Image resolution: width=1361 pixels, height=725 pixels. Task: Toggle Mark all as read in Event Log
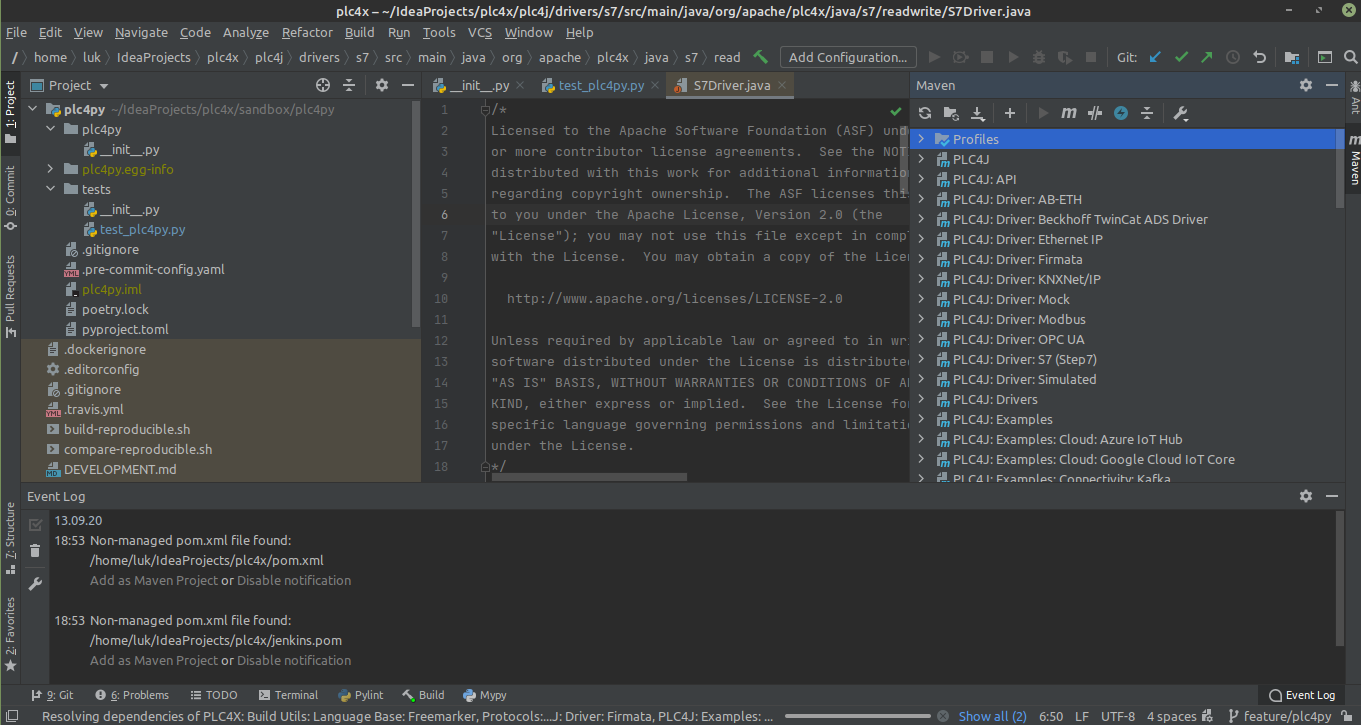pos(35,524)
